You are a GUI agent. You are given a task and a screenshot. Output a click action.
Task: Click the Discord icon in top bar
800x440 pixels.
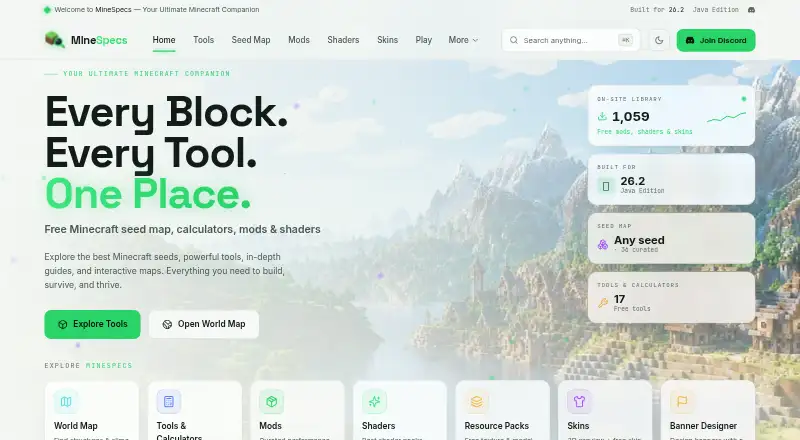(751, 10)
